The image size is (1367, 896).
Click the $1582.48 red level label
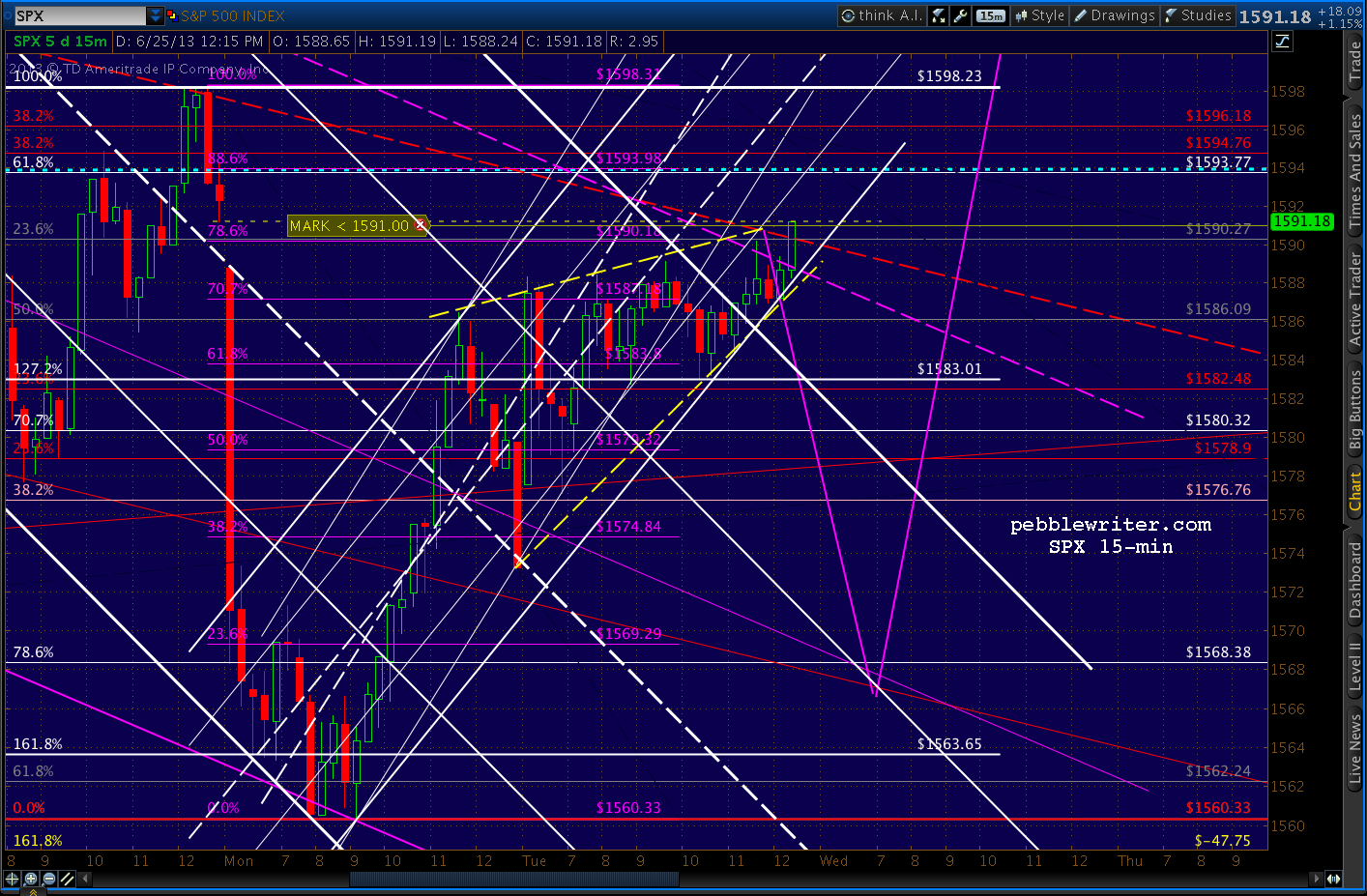[x=1219, y=379]
